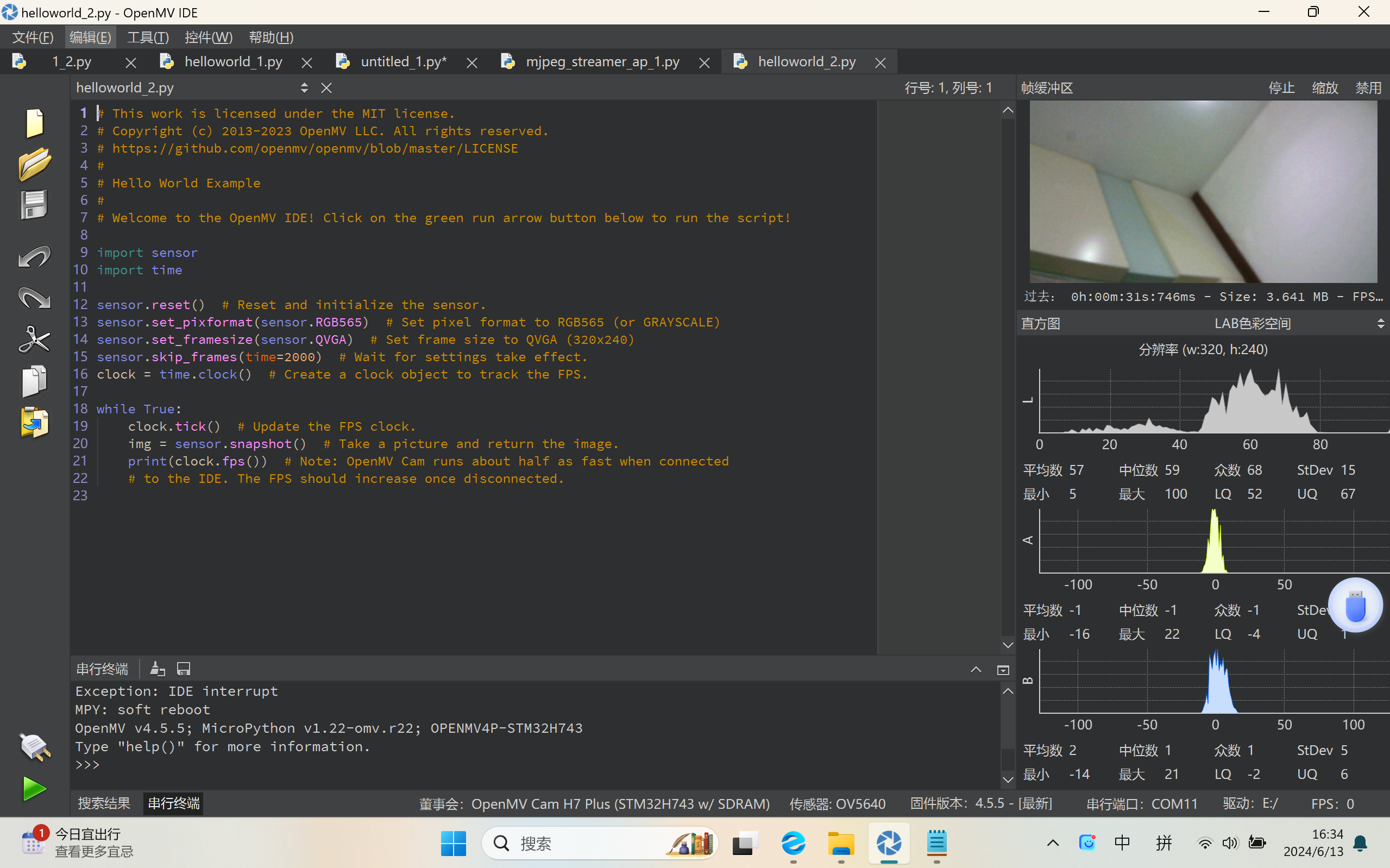Open the notification bell in system tray
Viewport: 1390px width, 868px height.
pos(1360,844)
